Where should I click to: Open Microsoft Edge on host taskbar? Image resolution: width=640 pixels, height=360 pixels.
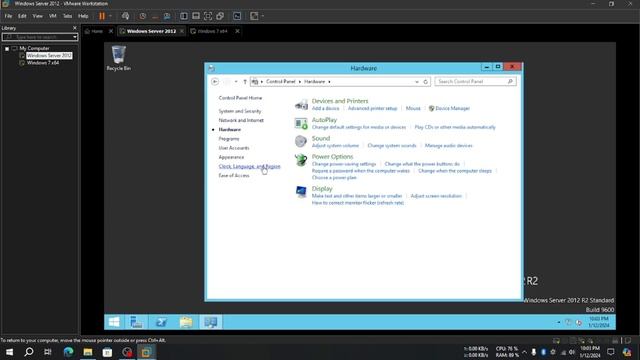68,352
